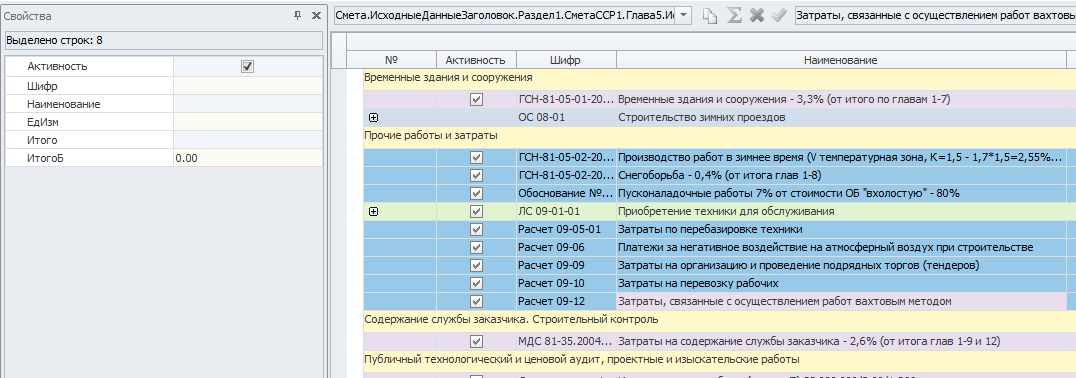
Task: Click the Расчет 09-12 code cell
Action: click(566, 301)
